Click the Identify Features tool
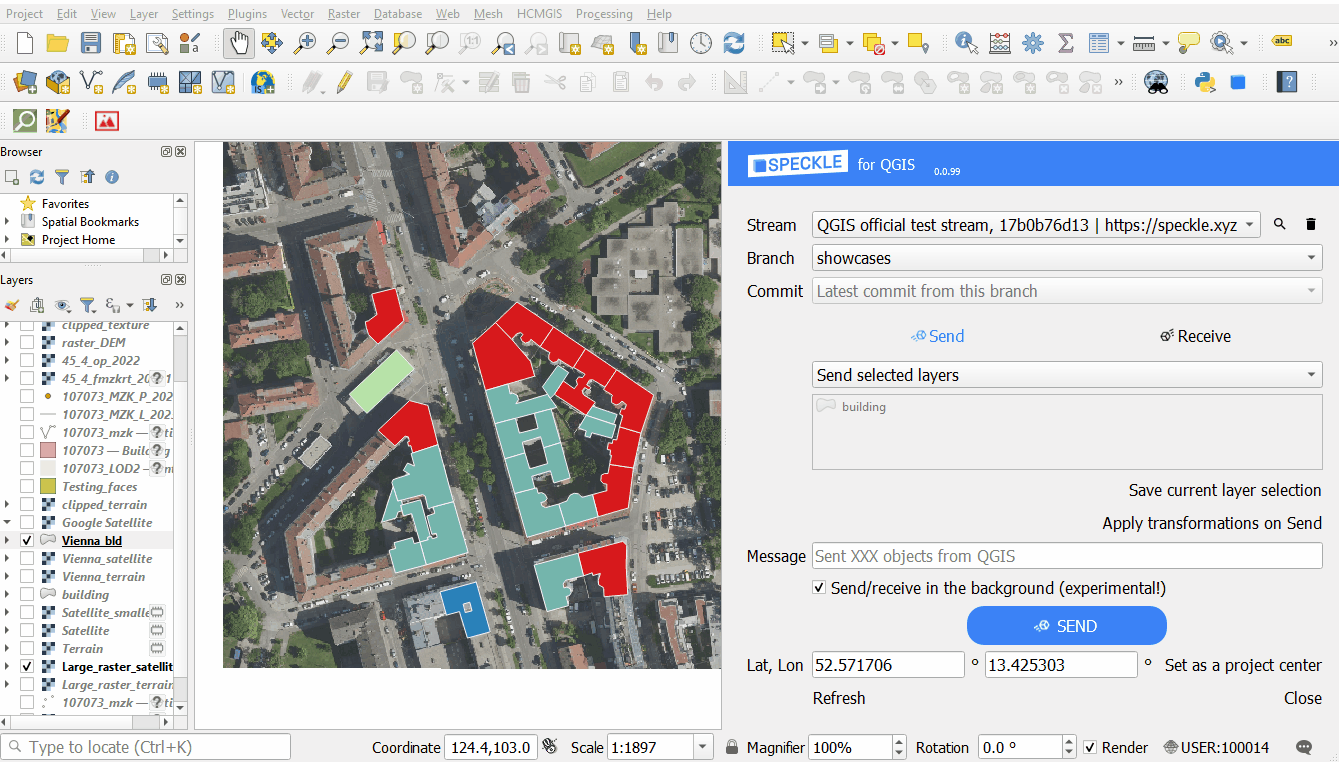Viewport: 1339px width, 762px height. pyautogui.click(x=966, y=43)
